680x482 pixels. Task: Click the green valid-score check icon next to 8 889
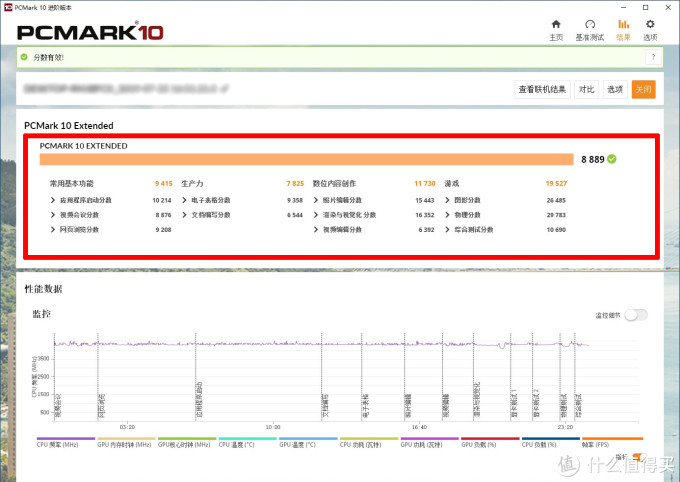pyautogui.click(x=612, y=159)
